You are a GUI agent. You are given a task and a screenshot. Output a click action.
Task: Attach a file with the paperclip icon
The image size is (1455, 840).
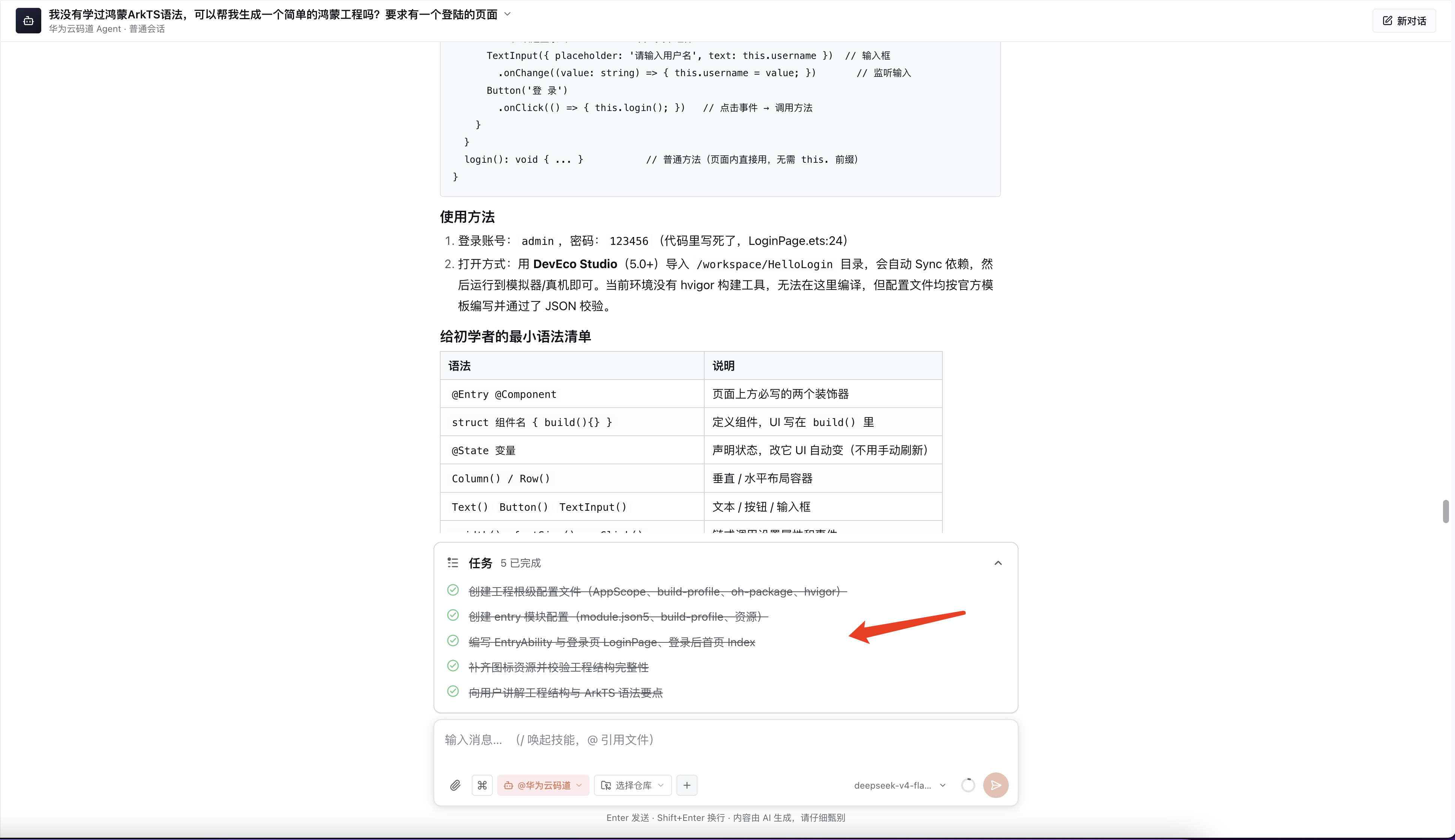[455, 785]
